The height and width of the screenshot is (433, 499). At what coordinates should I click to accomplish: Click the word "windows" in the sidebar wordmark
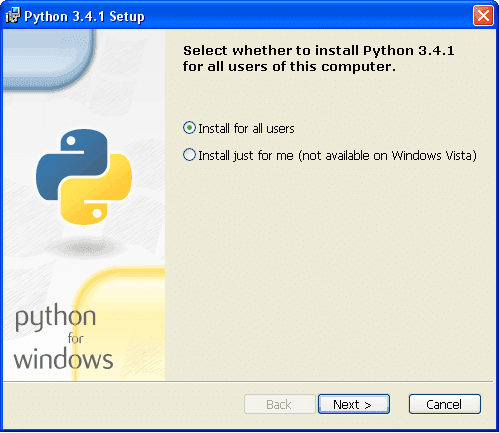point(63,359)
